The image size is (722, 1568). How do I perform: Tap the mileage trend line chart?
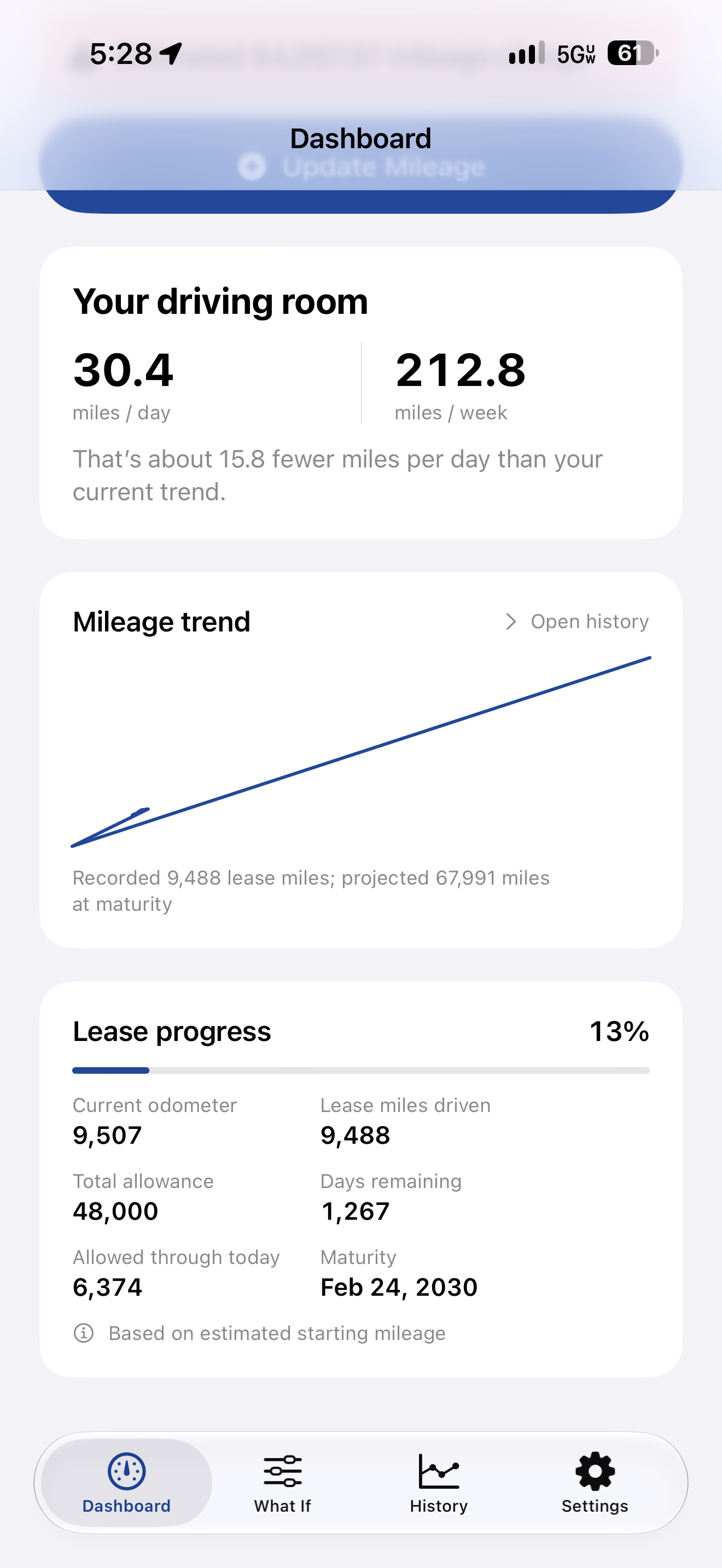click(x=361, y=752)
